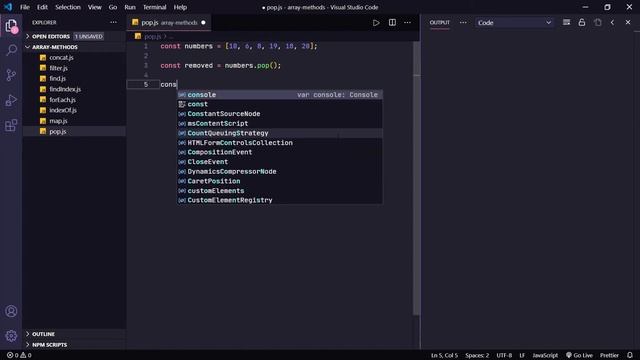Open concat.js in the explorer
Screen dimensions: 640x360
[x=74, y=58]
